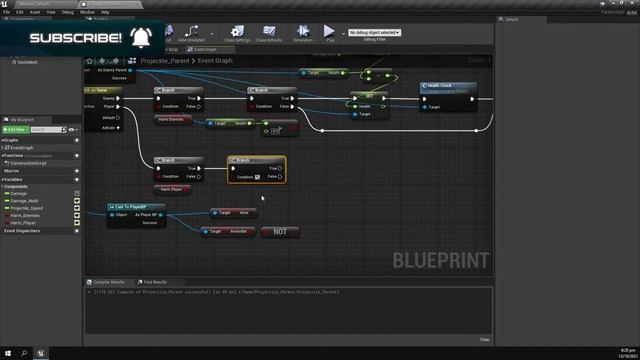640x360 pixels.
Task: Toggle Harm_Player variable editable eye
Action: (77, 223)
